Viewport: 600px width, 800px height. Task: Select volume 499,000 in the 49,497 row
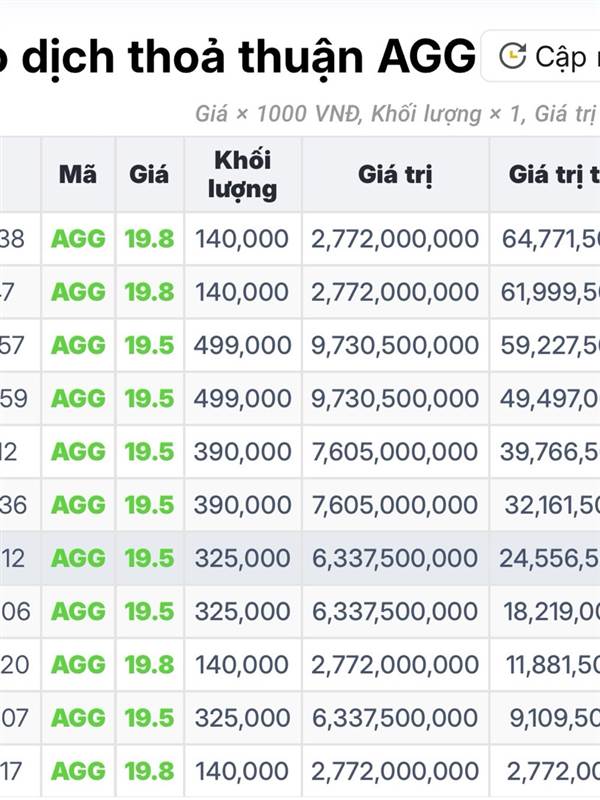[x=243, y=398]
